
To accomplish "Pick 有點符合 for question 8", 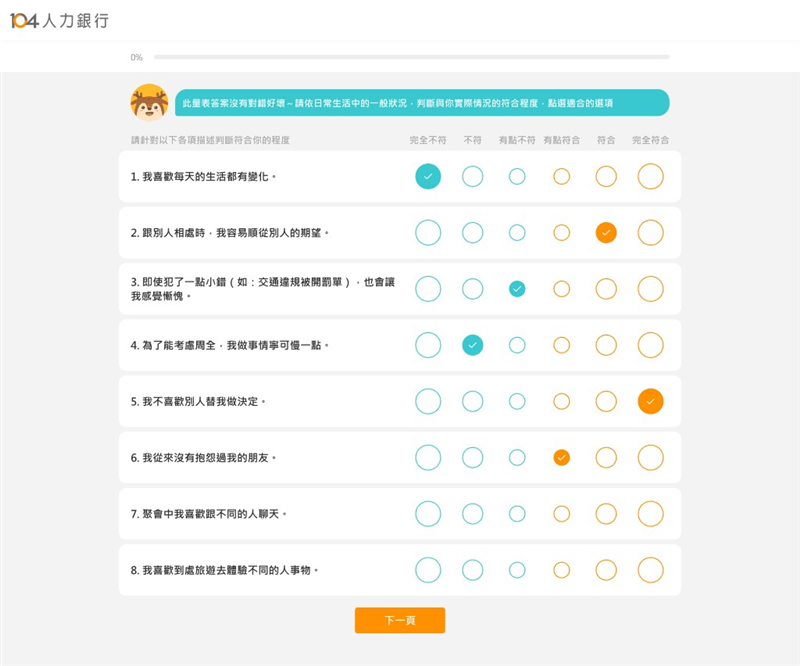I will [562, 570].
